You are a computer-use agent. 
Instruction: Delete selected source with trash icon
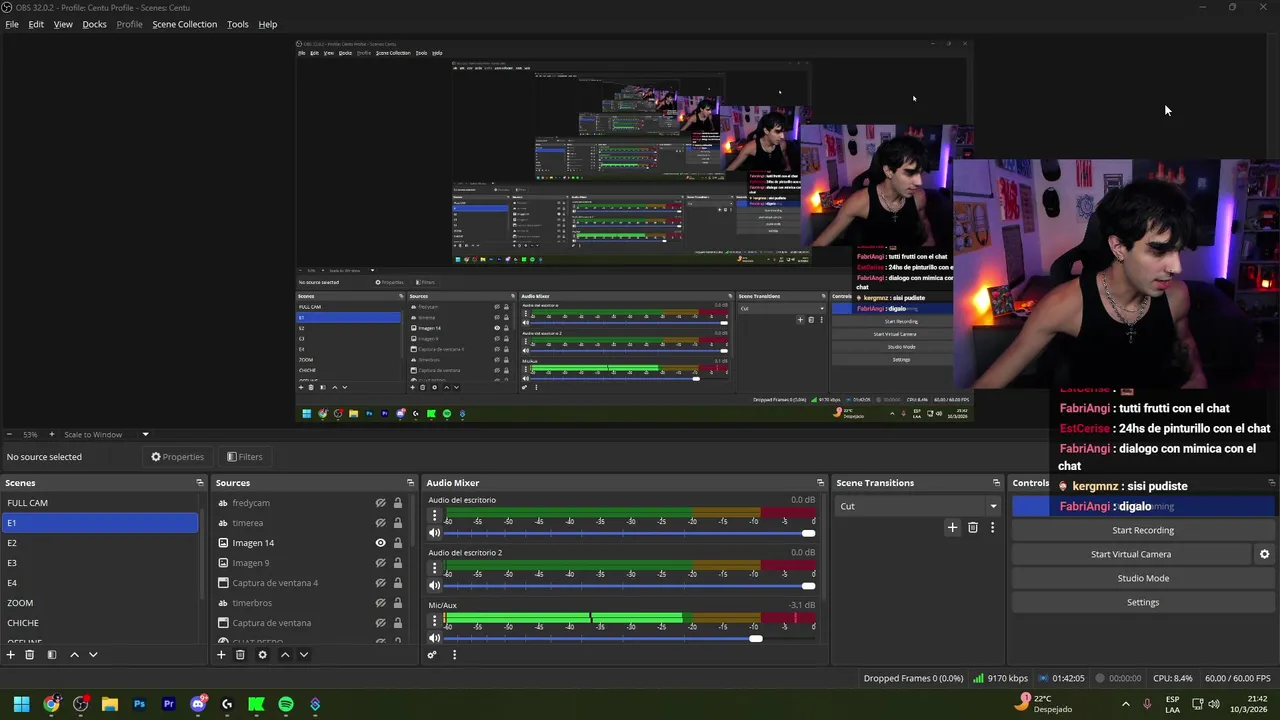point(240,655)
